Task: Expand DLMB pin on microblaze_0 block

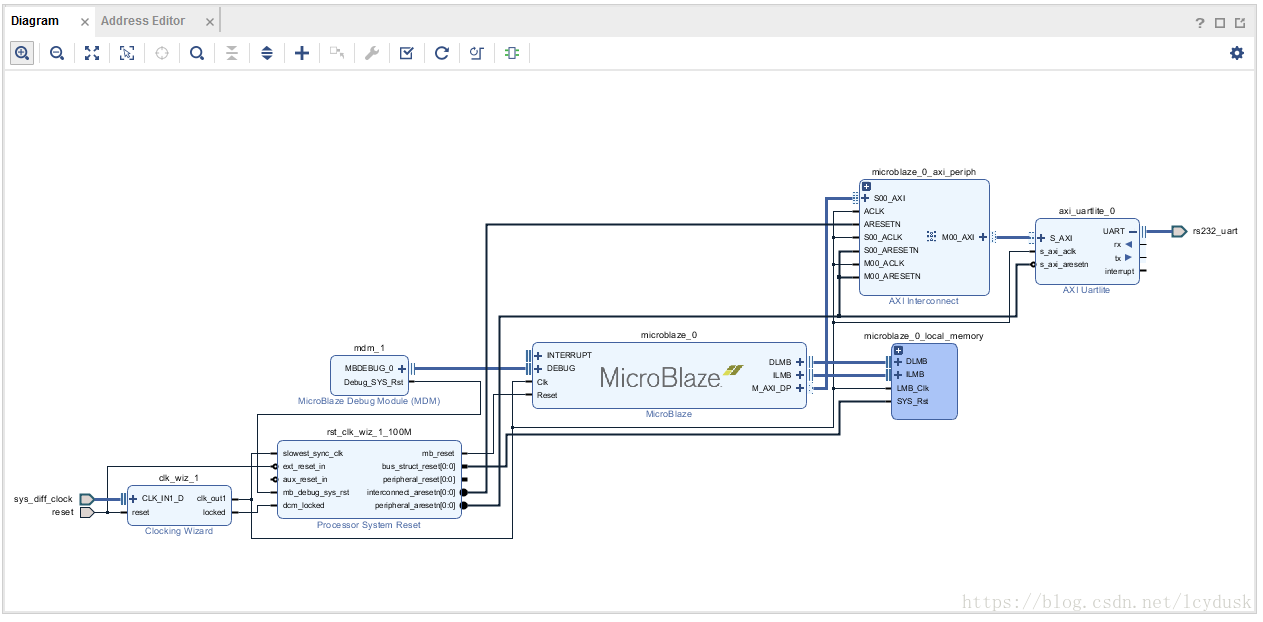Action: tap(800, 362)
